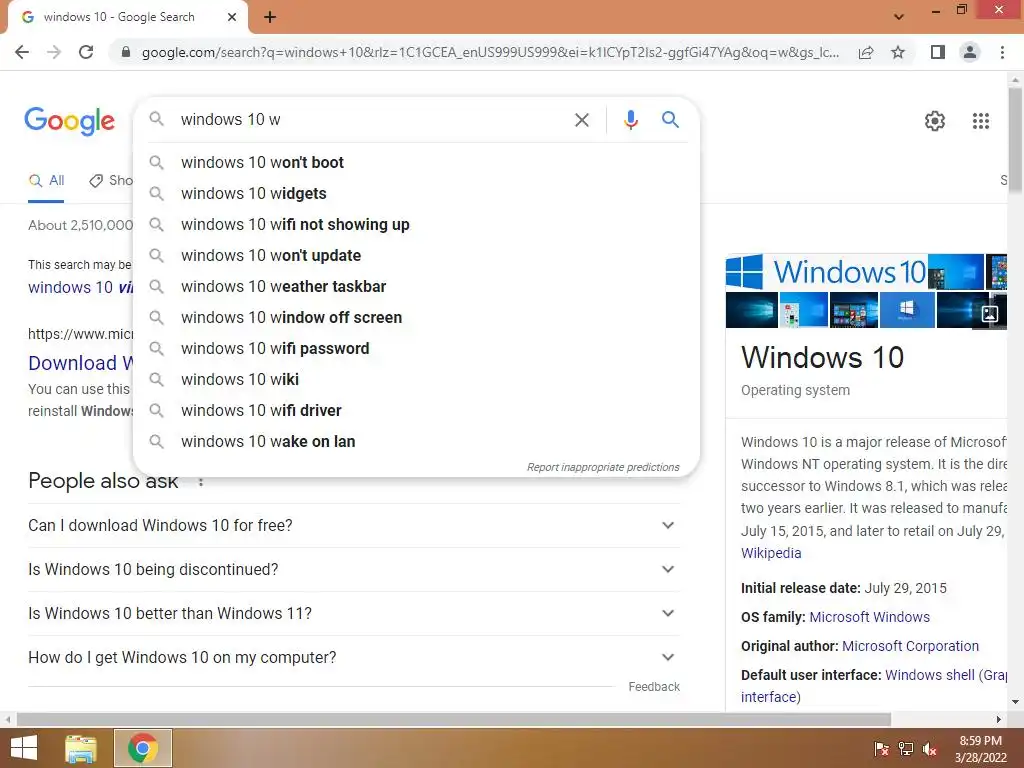Open File Explorer from the taskbar
1024x768 pixels.
click(81, 748)
